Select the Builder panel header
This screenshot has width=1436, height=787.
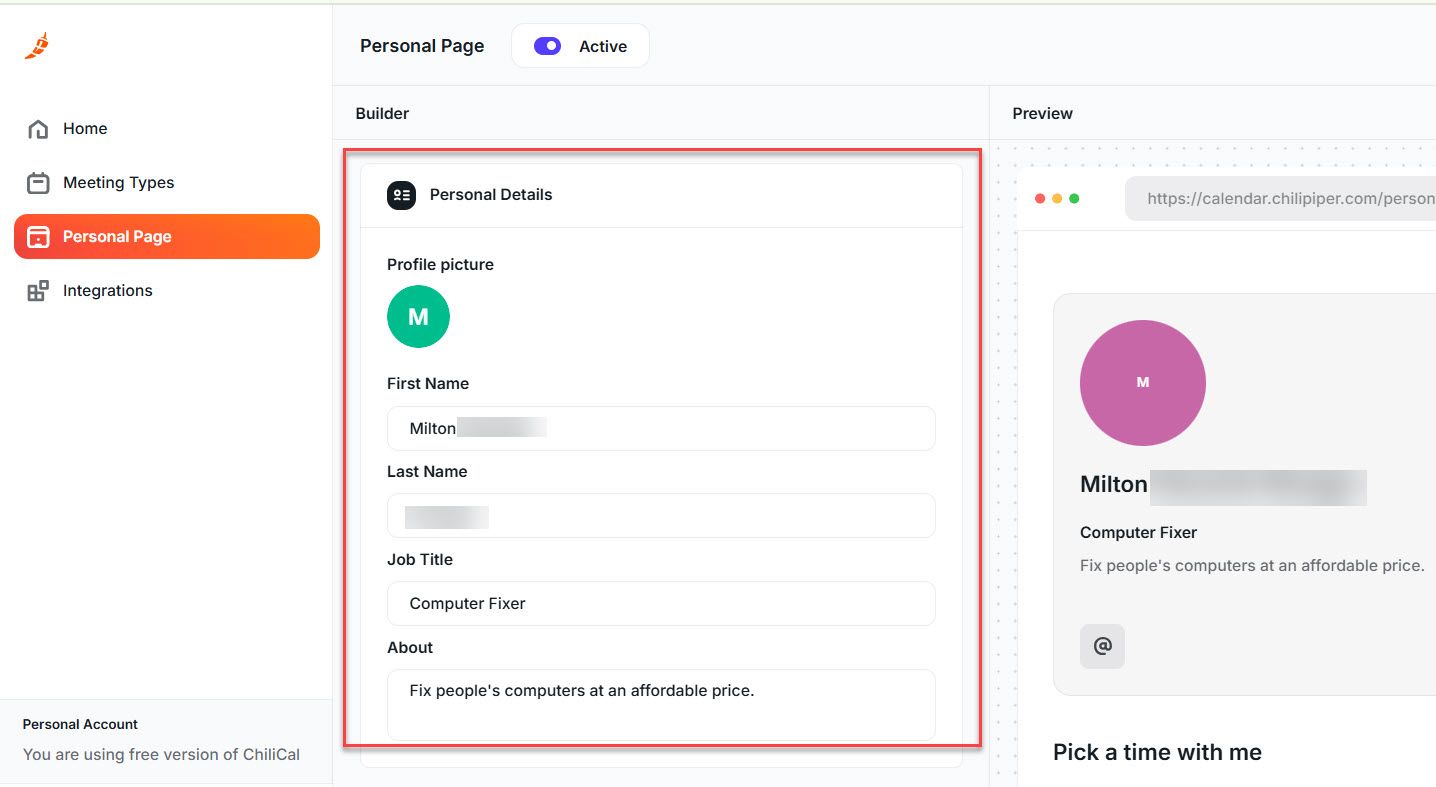click(381, 113)
